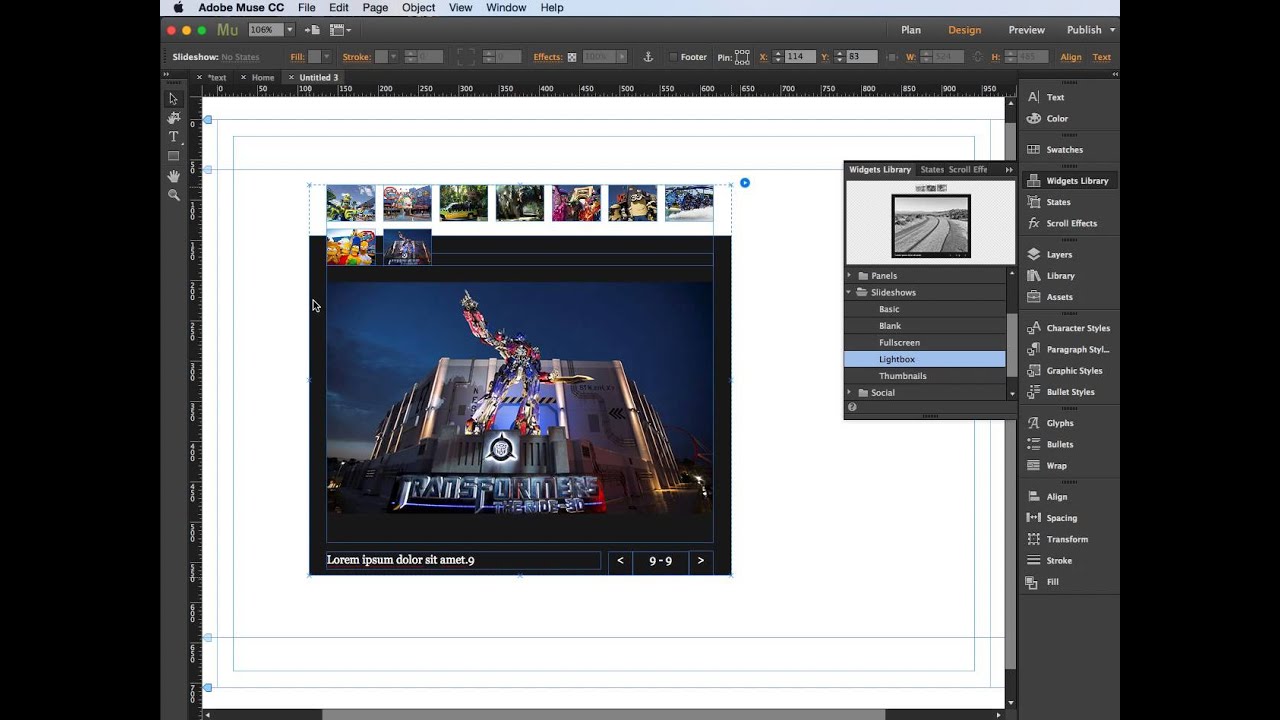The height and width of the screenshot is (720, 1280).
Task: Click the slideshow next arrow button
Action: click(x=701, y=561)
